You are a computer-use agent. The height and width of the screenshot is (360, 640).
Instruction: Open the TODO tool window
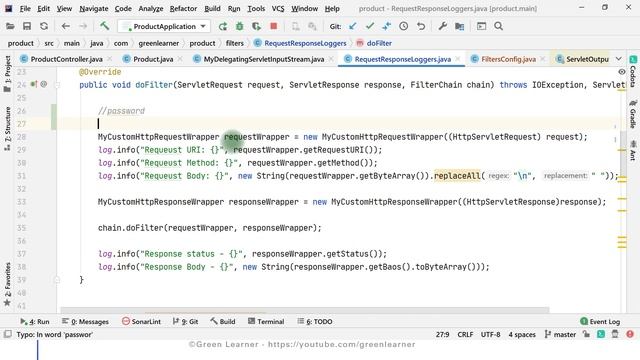click(315, 322)
